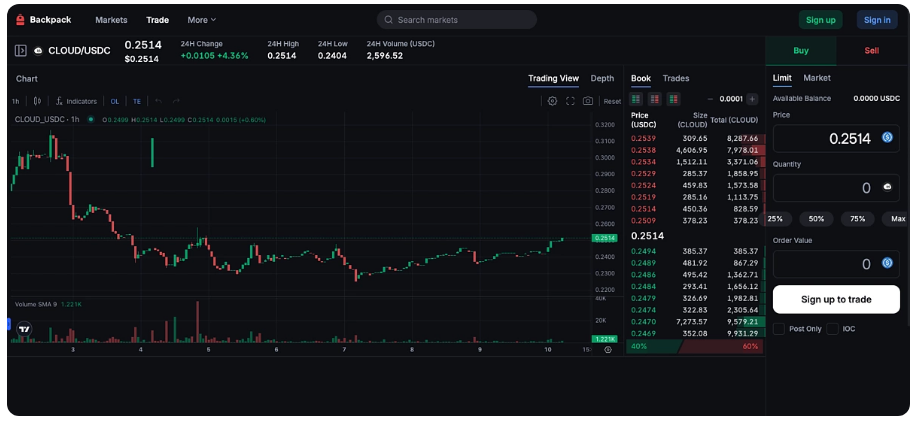Image resolution: width=914 pixels, height=424 pixels.
Task: Open the Indicators fx menu
Action: coord(76,101)
